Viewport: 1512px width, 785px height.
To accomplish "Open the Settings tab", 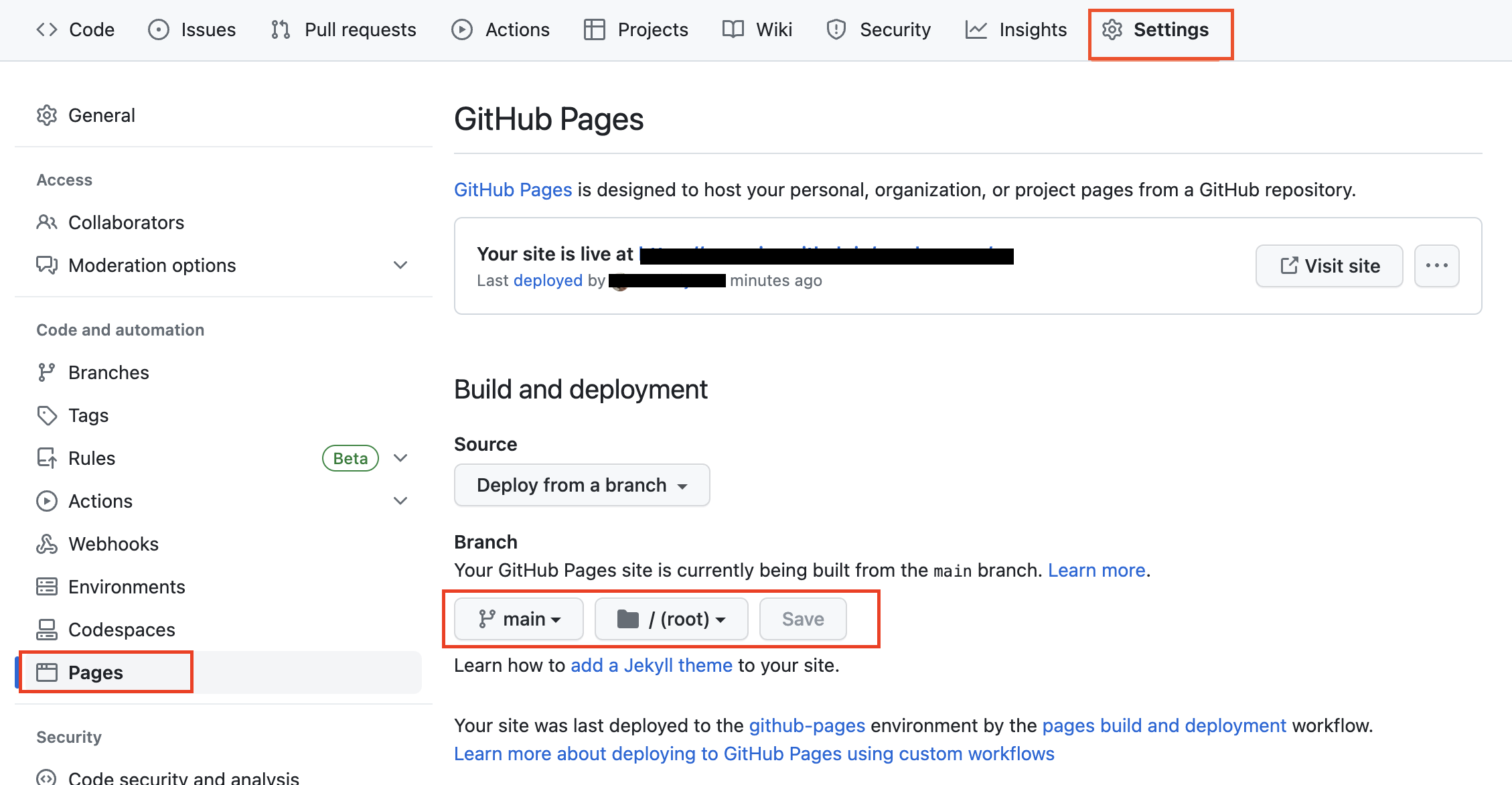I will (x=1156, y=29).
